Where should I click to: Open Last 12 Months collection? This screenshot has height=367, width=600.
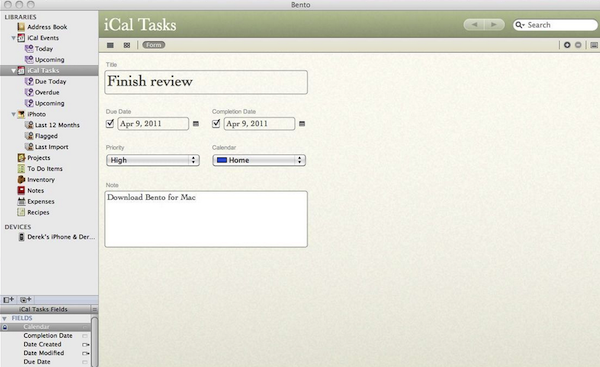point(57,125)
